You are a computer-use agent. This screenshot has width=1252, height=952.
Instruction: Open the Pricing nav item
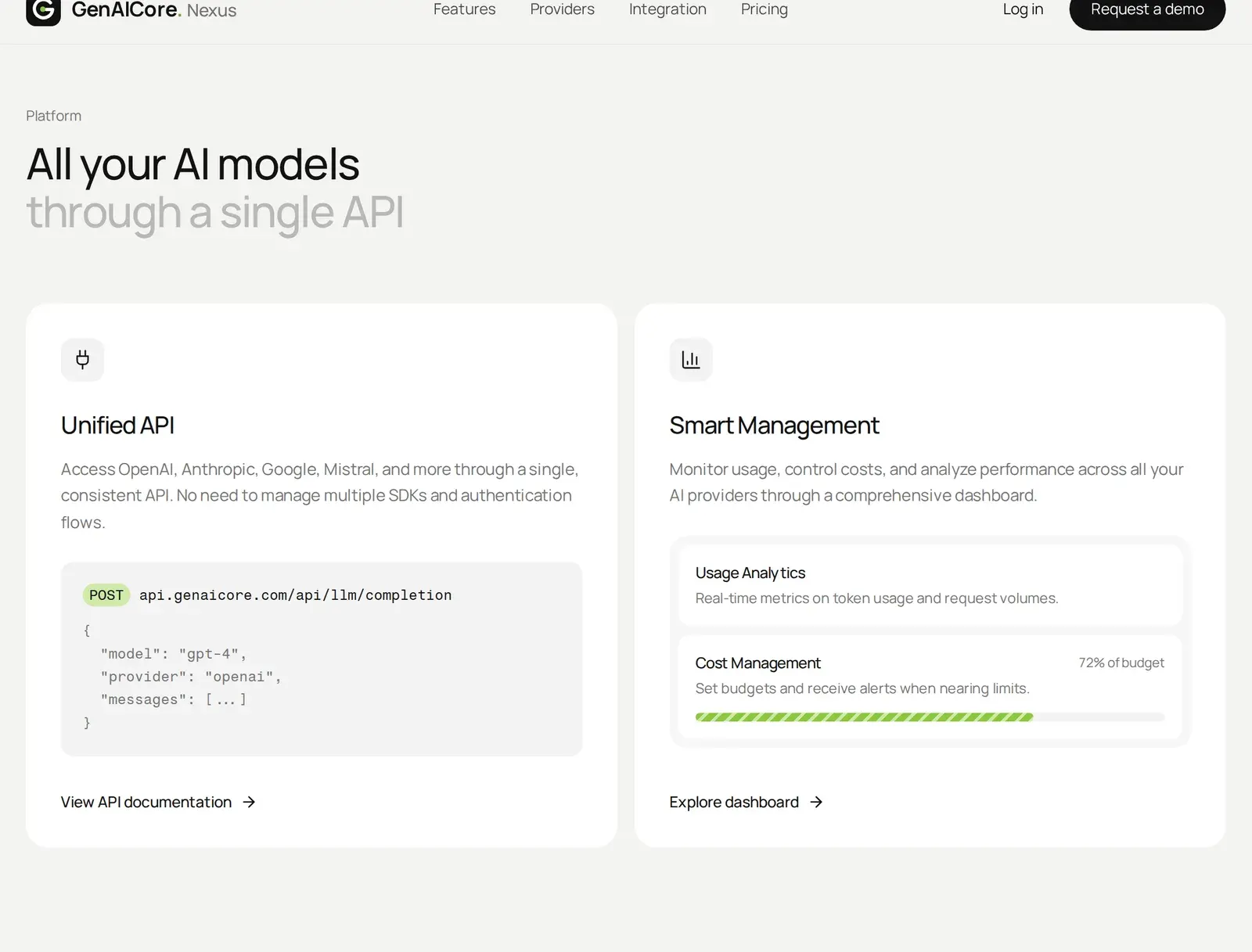(x=765, y=9)
